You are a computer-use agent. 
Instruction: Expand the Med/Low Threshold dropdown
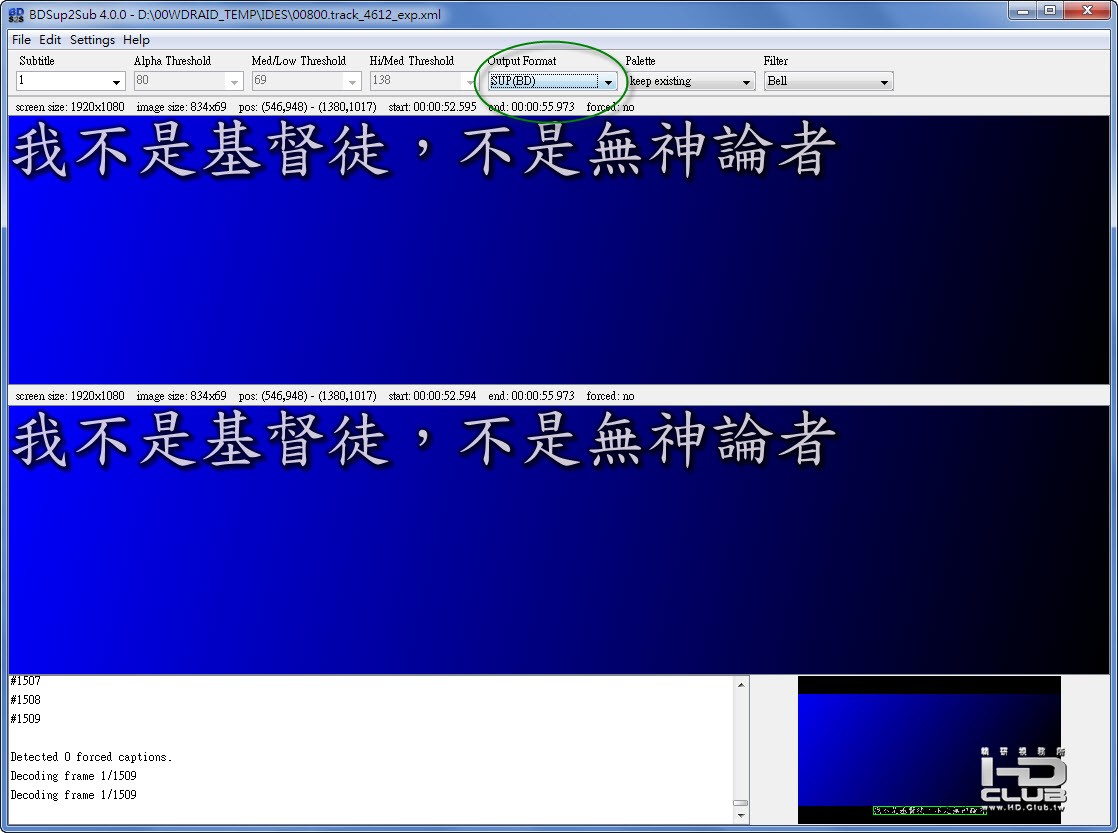click(x=354, y=81)
